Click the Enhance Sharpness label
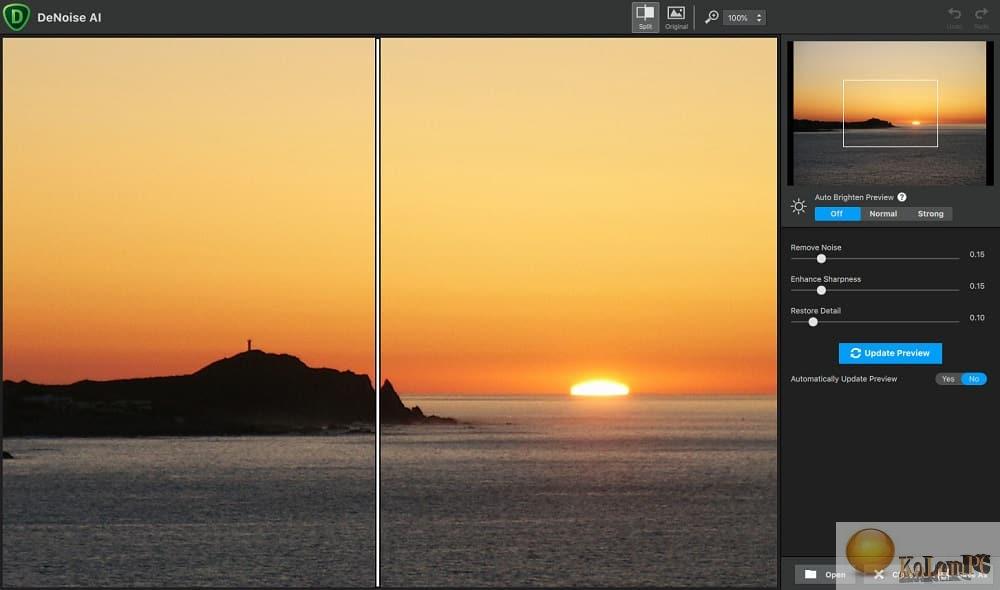This screenshot has height=590, width=1000. tap(825, 279)
